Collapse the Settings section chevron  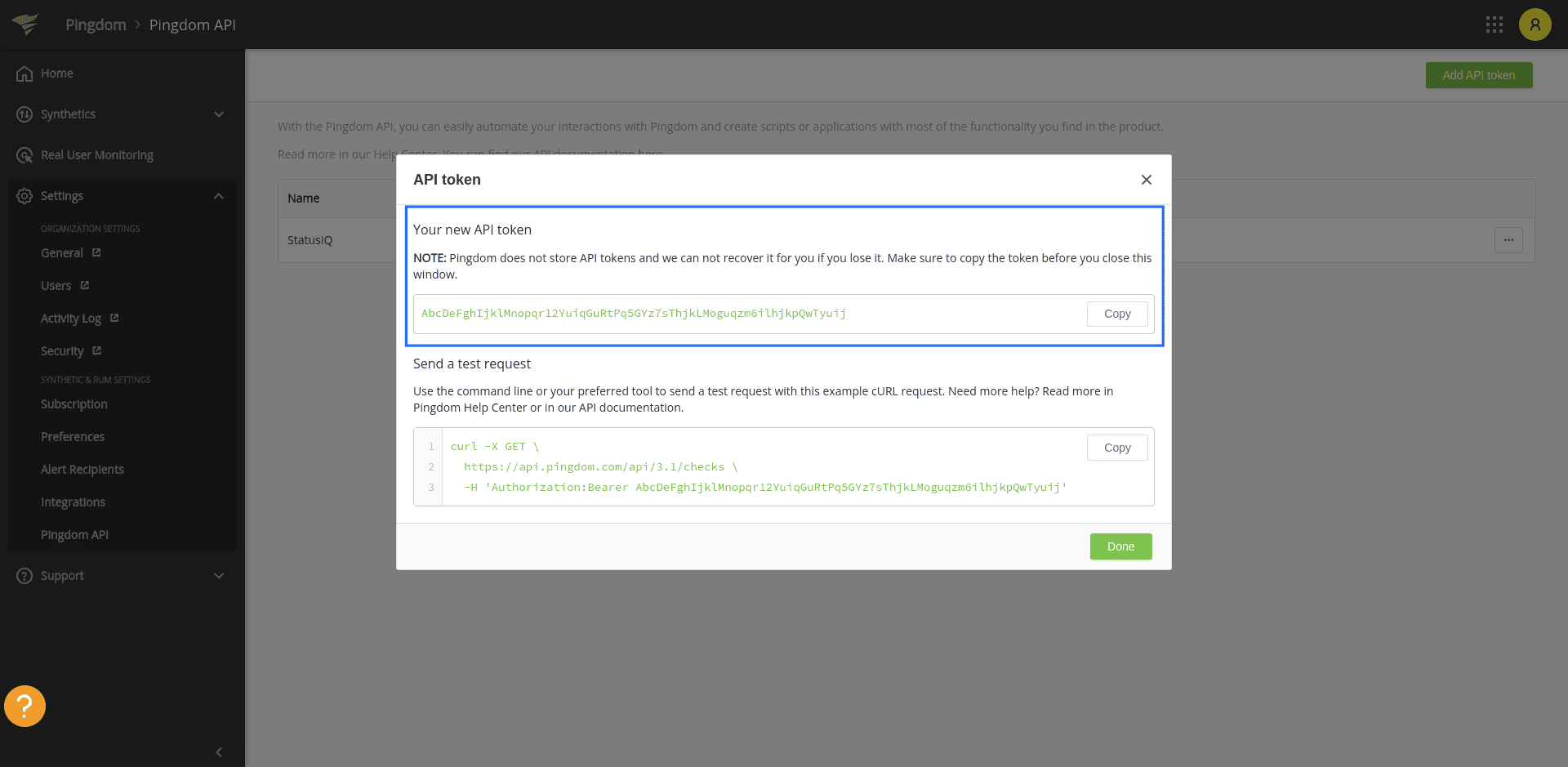[219, 196]
